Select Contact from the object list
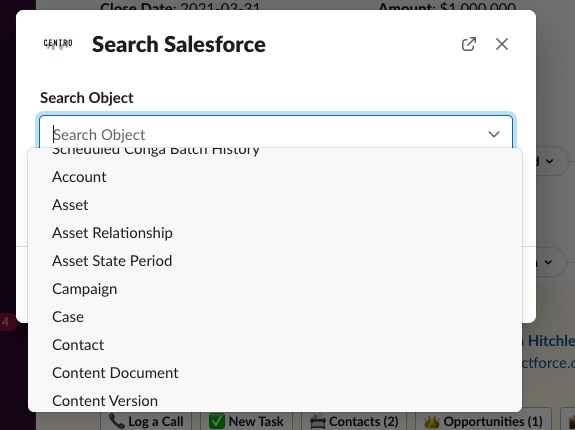 point(275,345)
